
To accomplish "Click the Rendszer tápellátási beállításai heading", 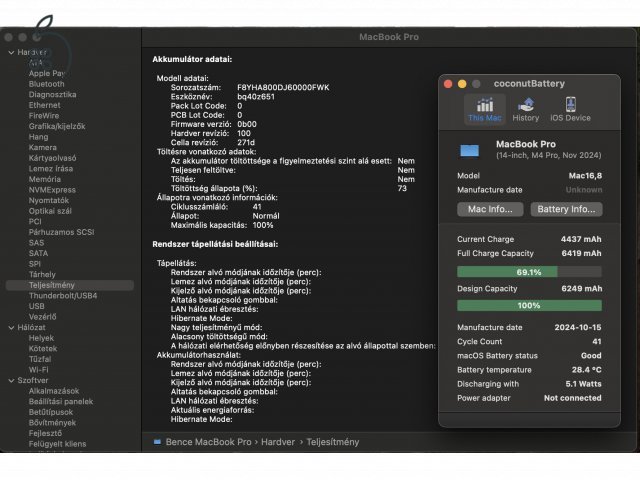I will (x=215, y=244).
